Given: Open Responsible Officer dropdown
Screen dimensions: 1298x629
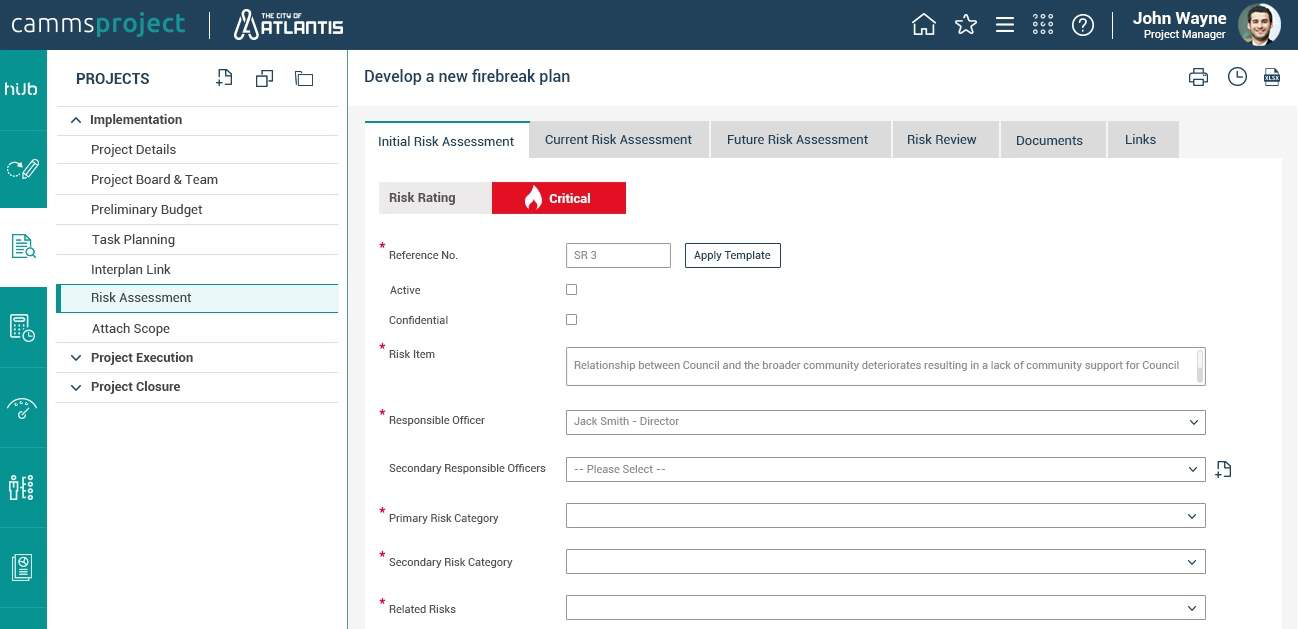Looking at the screenshot, I should [x=885, y=422].
